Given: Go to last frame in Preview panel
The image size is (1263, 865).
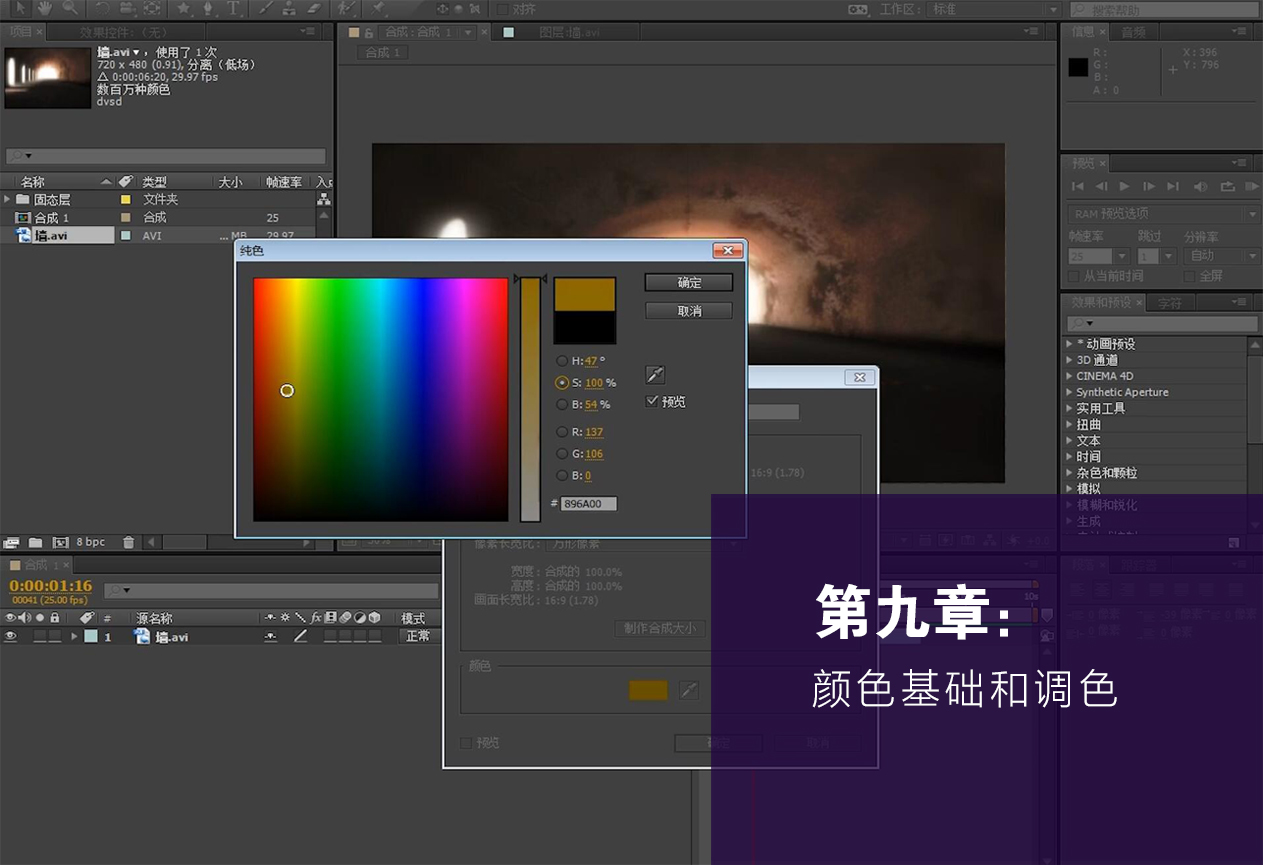Looking at the screenshot, I should click(1173, 186).
